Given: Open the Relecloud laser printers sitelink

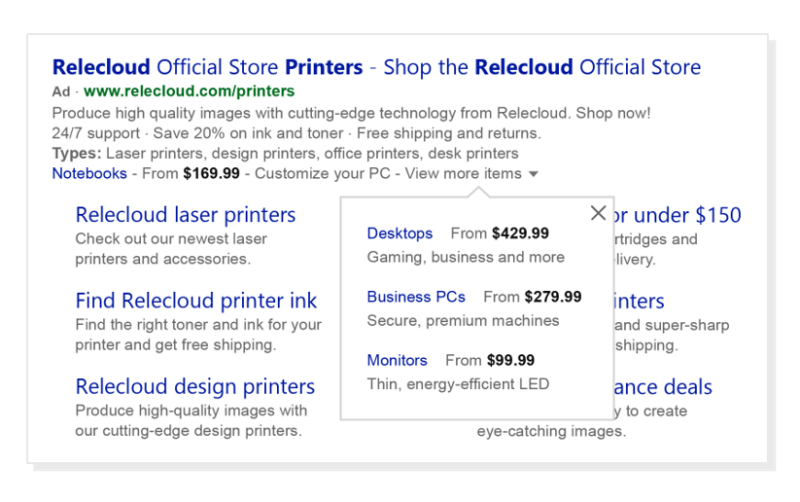Looking at the screenshot, I should [186, 215].
